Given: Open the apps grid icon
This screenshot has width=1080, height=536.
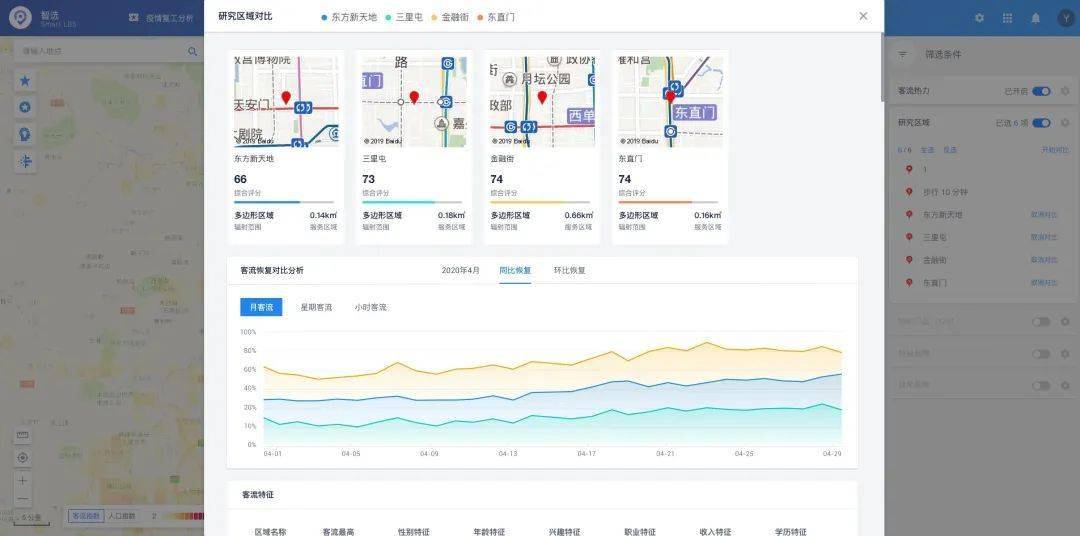Looking at the screenshot, I should (x=1008, y=18).
